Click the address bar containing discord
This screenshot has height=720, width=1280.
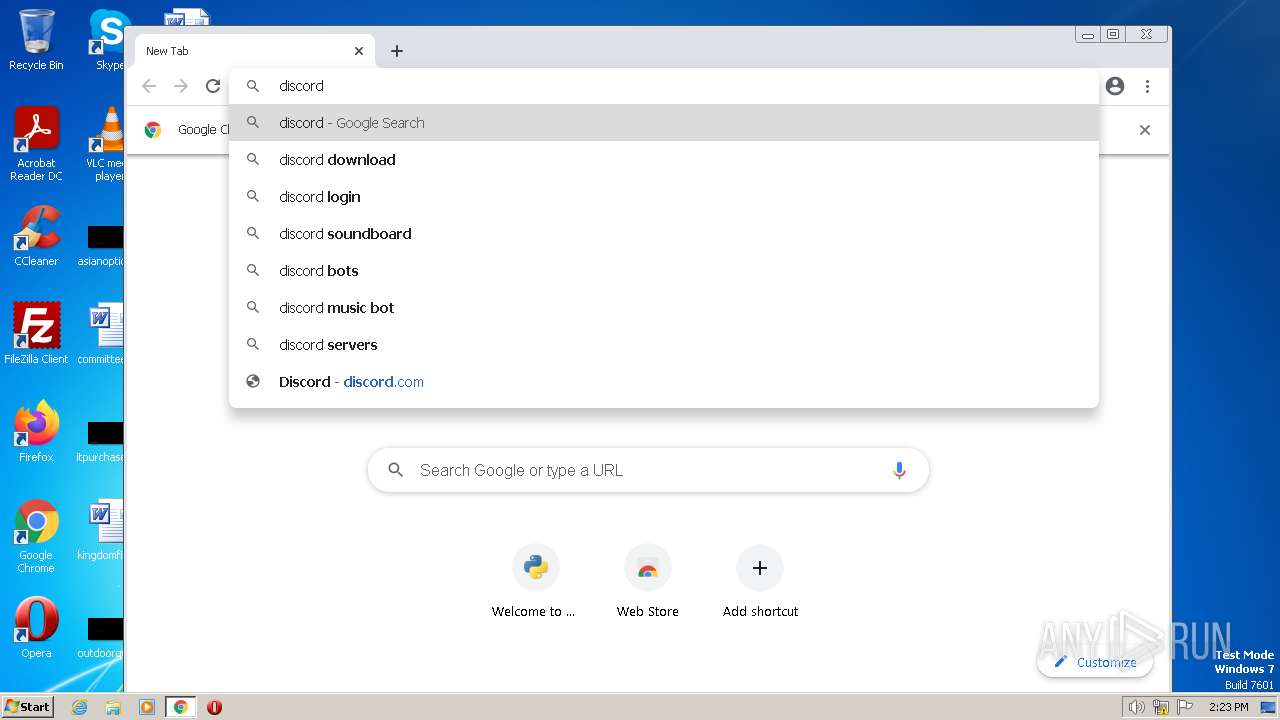point(664,86)
